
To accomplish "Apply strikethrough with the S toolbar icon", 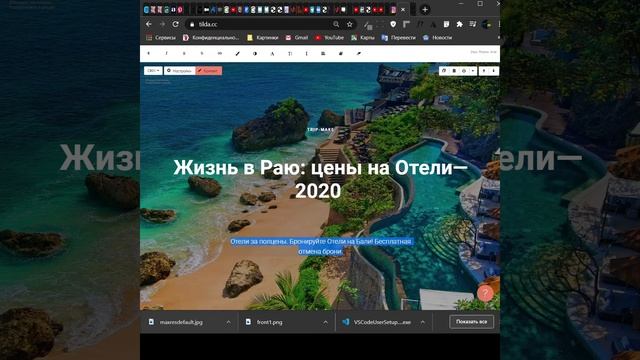I will (x=202, y=53).
